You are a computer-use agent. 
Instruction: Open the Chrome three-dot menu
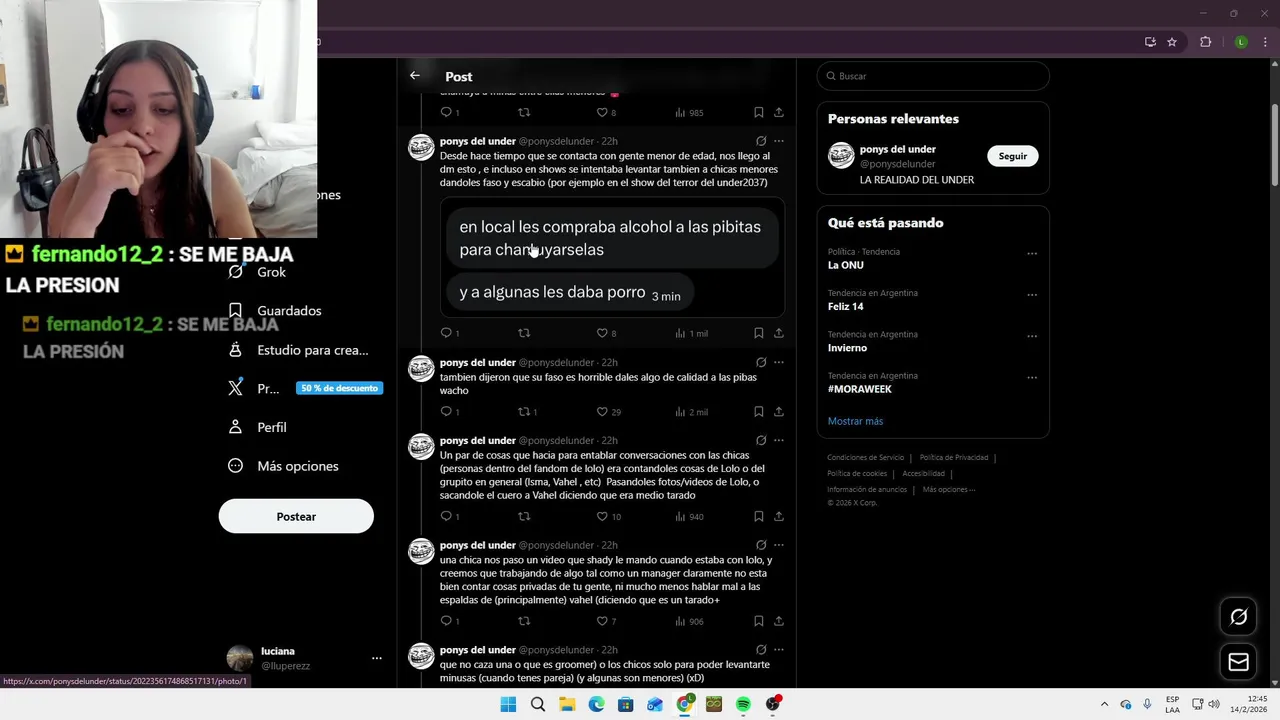1266,42
